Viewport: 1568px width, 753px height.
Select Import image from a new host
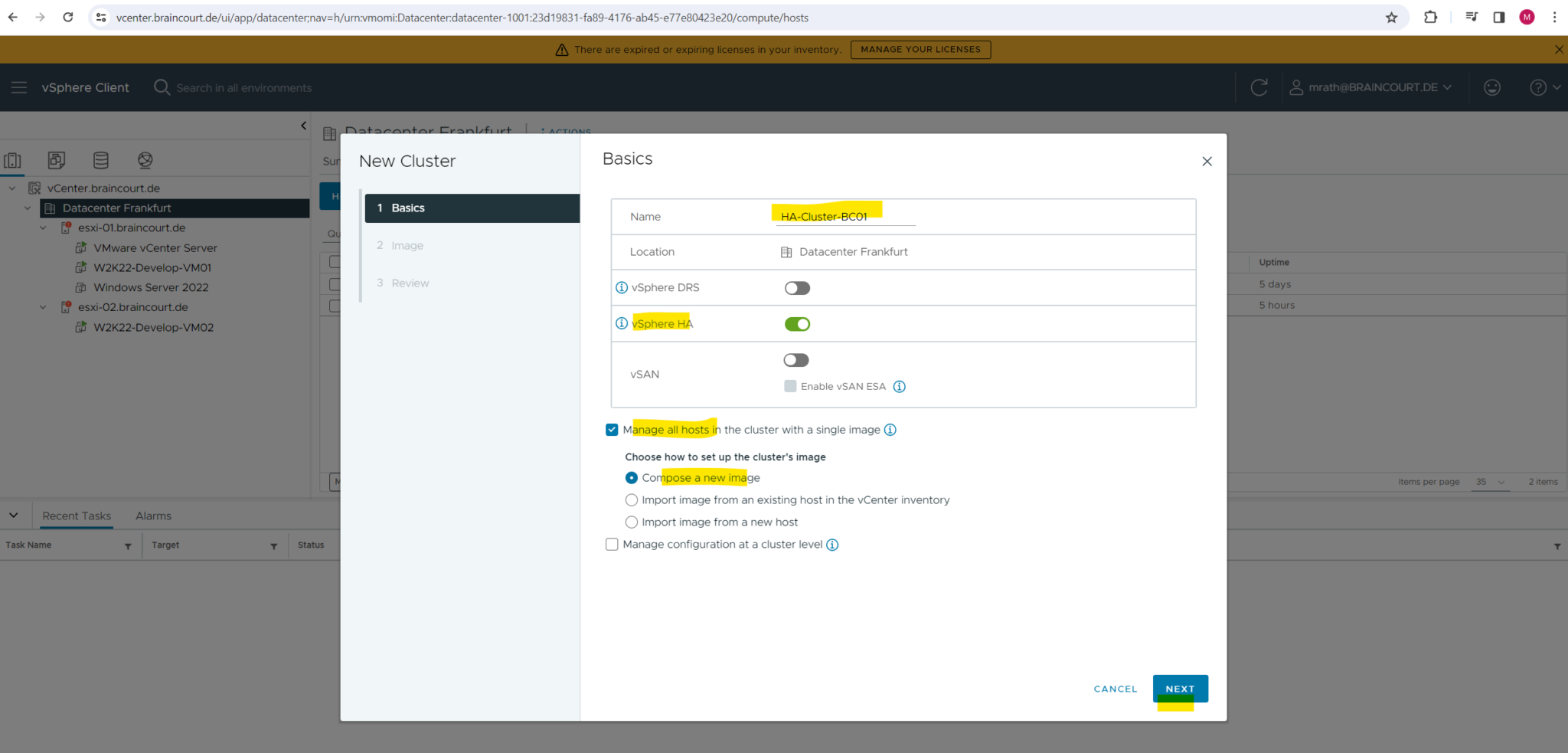[631, 522]
